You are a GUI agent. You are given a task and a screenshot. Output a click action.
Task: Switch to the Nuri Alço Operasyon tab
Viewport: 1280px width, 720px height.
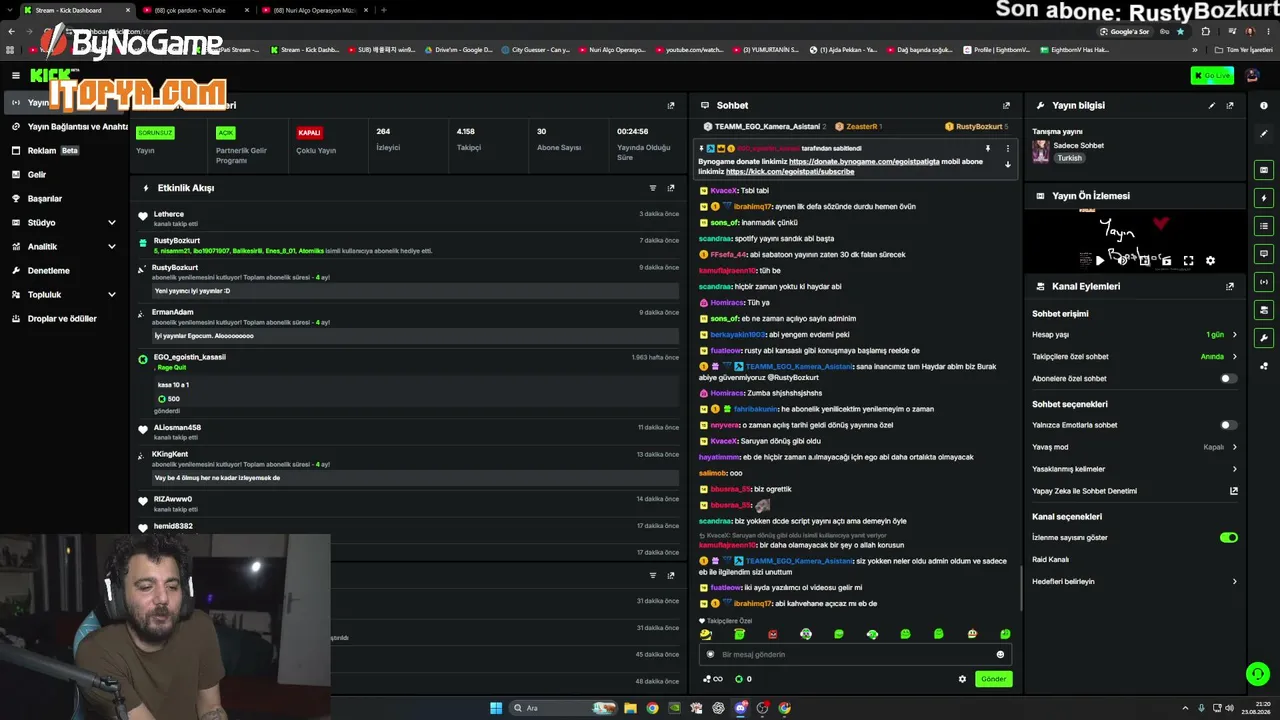313,10
